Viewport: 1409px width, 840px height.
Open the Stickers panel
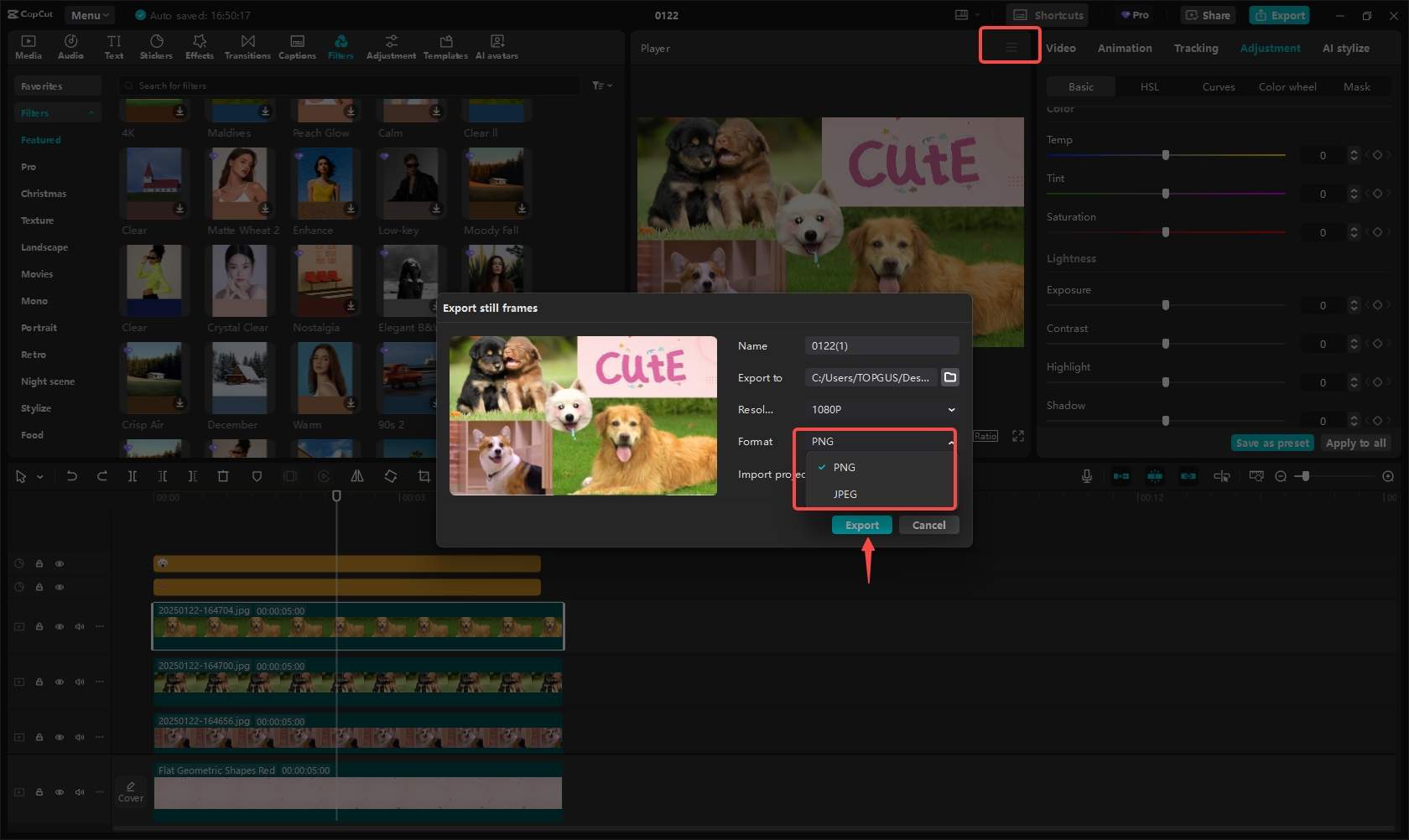point(156,47)
